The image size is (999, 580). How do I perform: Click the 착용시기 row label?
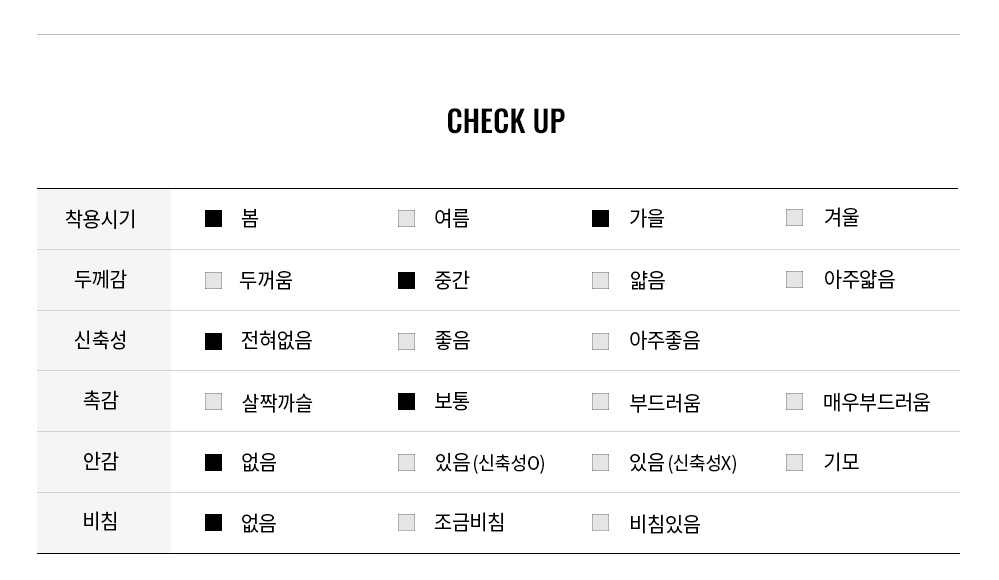(101, 219)
